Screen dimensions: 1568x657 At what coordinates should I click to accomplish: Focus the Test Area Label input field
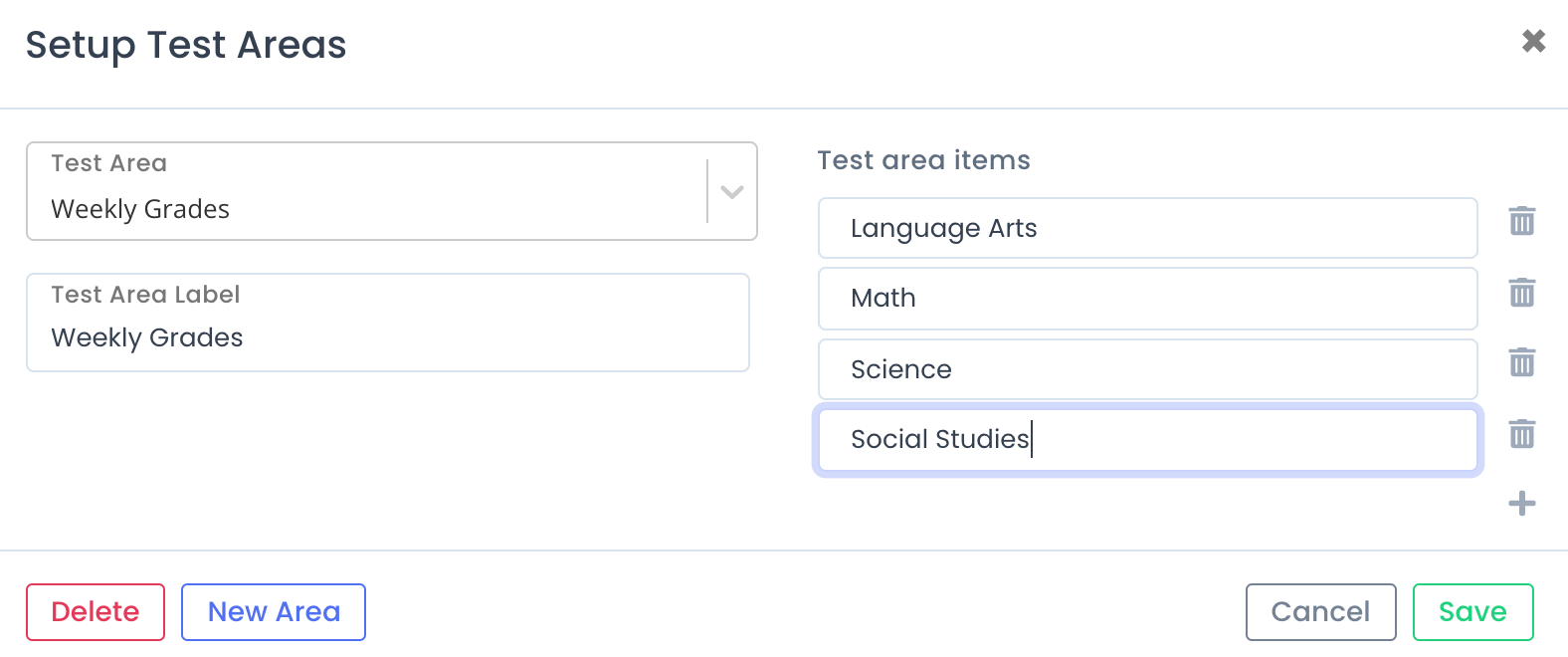388,323
